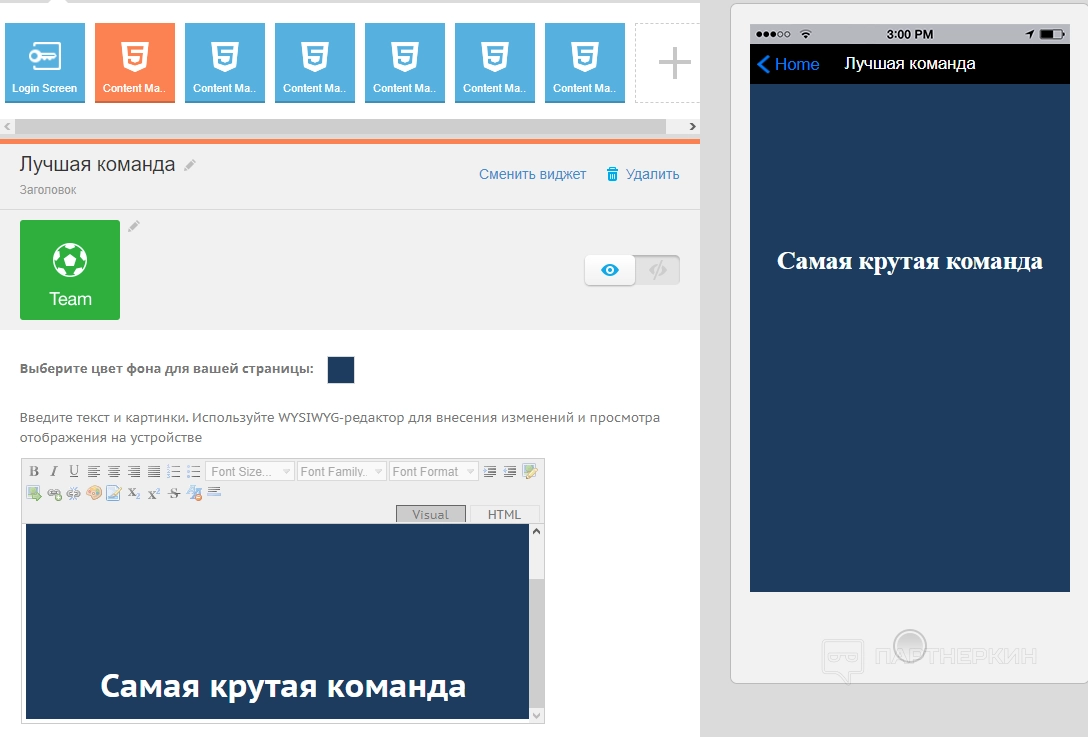Screen dimensions: 1088x737
Task: Edit the Team widget icon with the pencil
Action: coord(134,227)
